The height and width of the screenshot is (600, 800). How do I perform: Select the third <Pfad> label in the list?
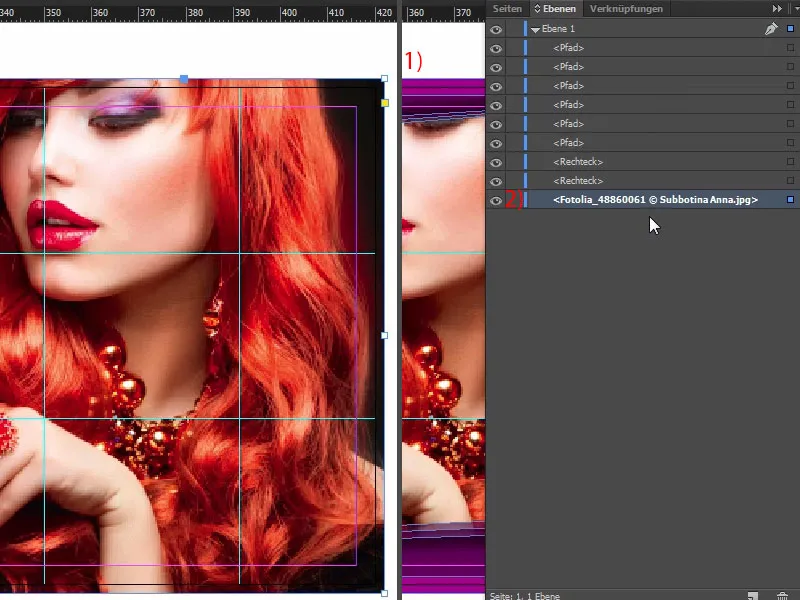pos(568,85)
